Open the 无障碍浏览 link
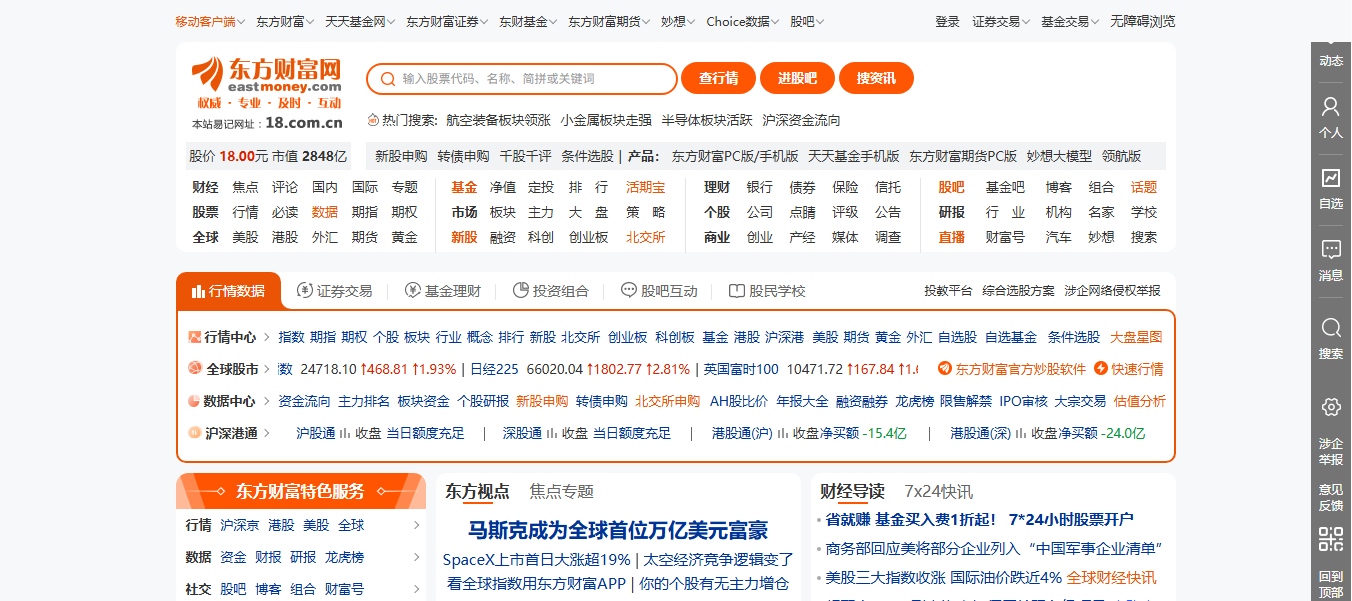 1143,21
